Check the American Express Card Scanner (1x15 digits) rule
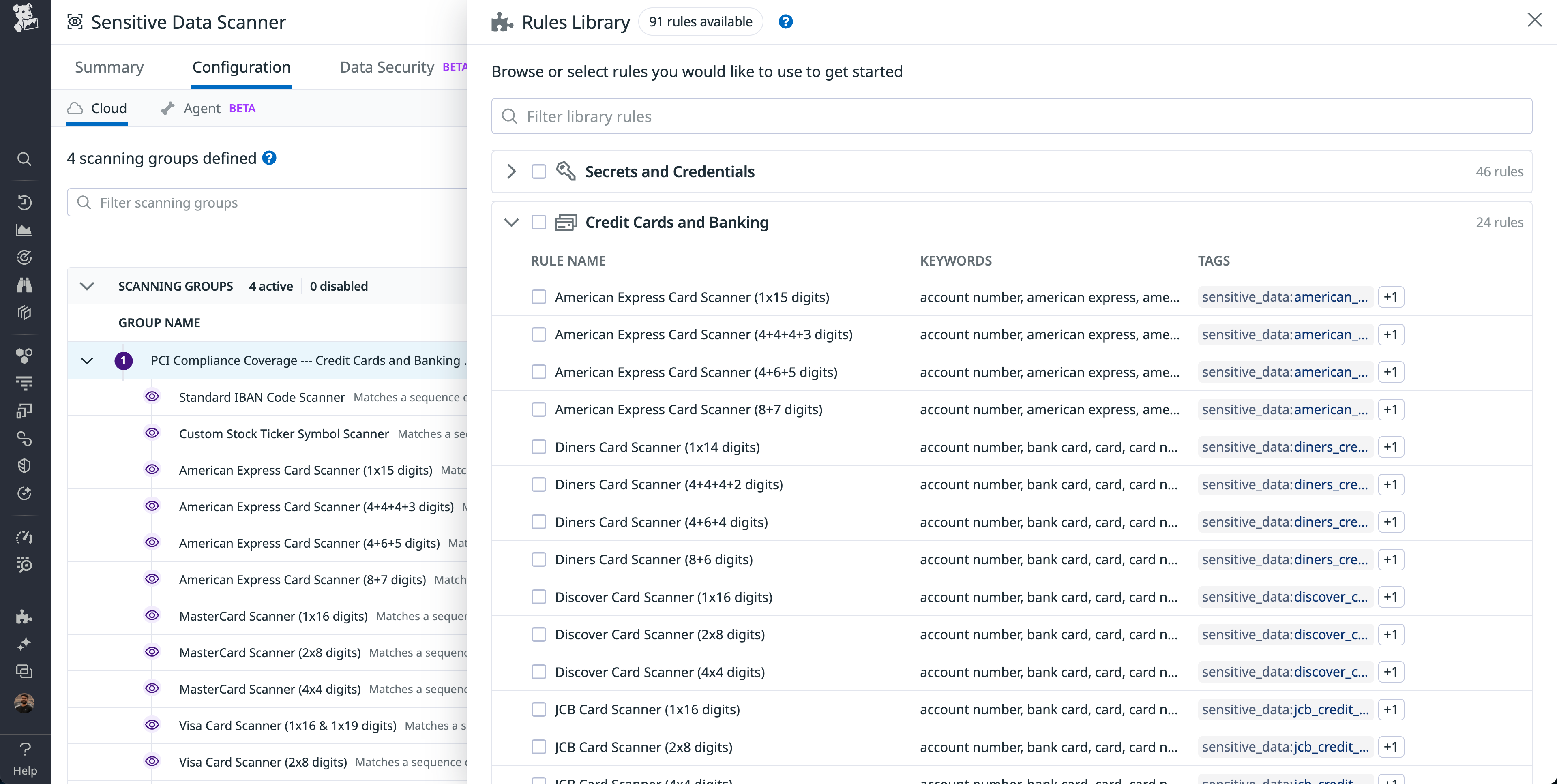Viewport: 1557px width, 784px height. point(538,297)
